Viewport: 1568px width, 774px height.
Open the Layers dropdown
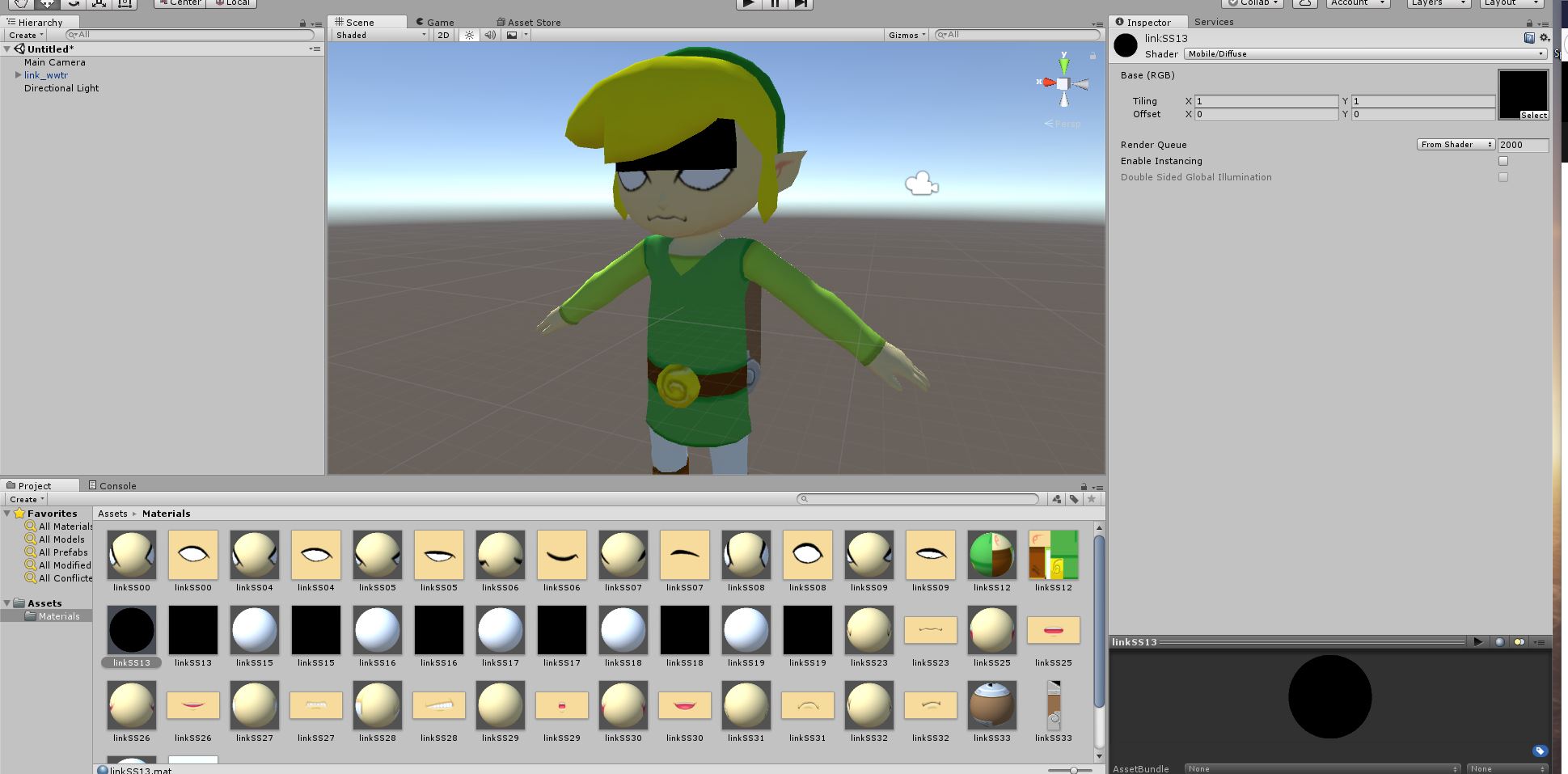tap(1438, 3)
